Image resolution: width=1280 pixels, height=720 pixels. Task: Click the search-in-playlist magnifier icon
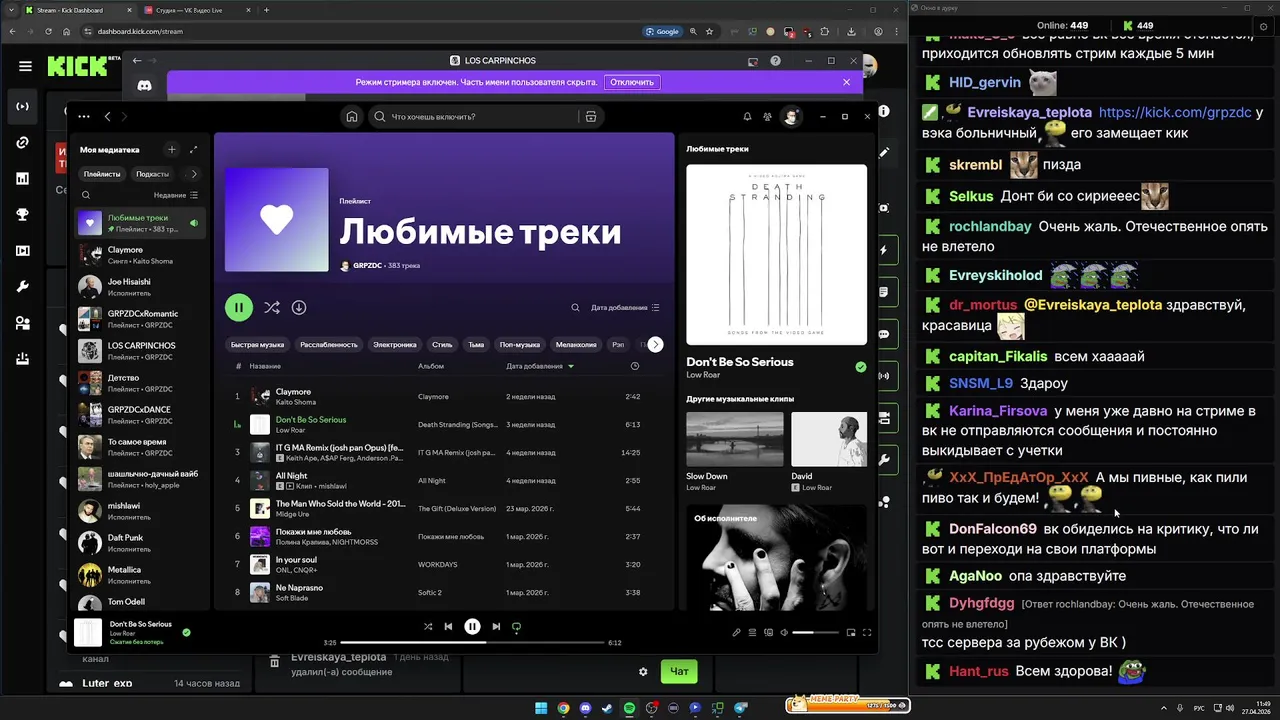[x=575, y=308]
